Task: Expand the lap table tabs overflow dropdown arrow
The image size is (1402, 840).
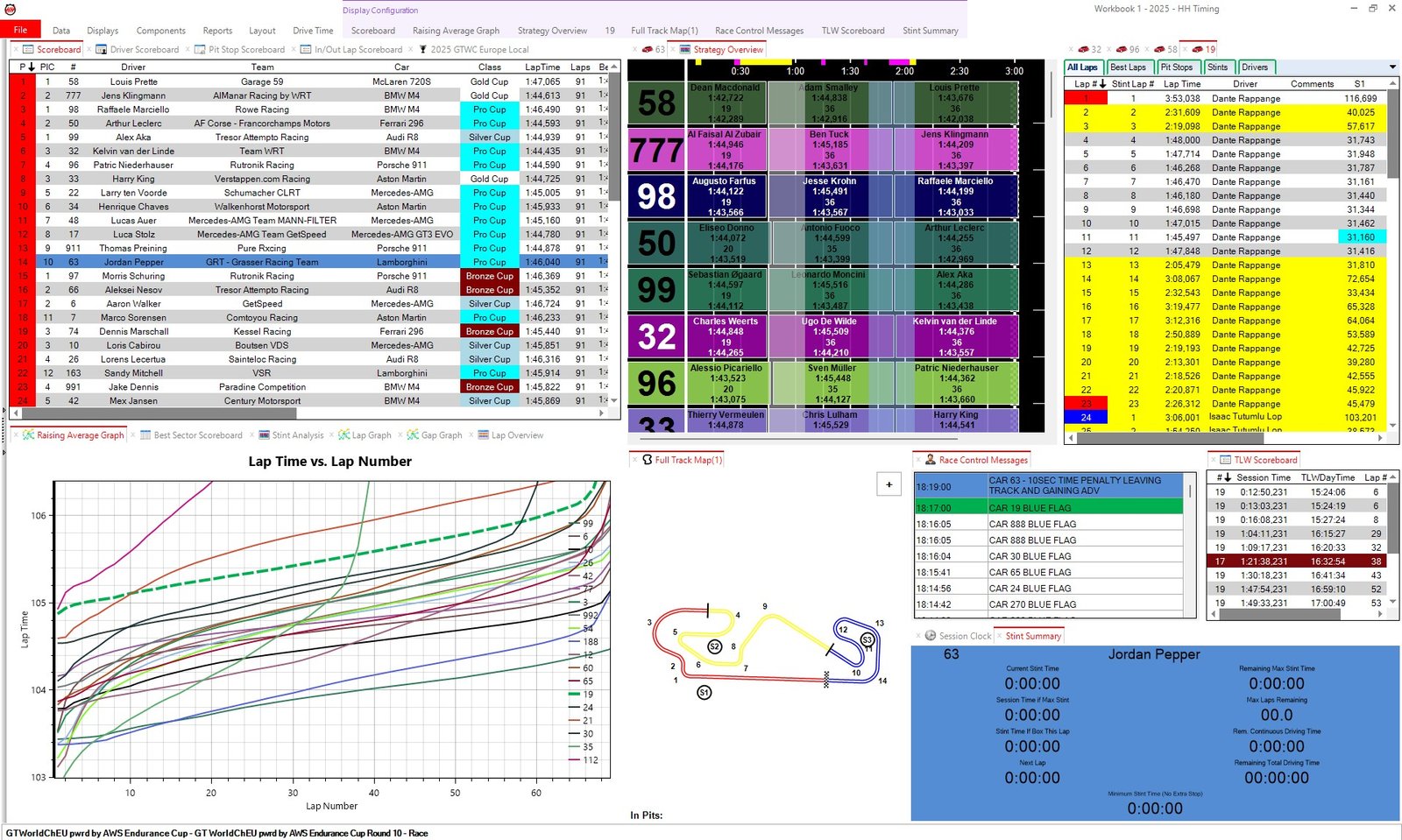Action: [x=1392, y=67]
